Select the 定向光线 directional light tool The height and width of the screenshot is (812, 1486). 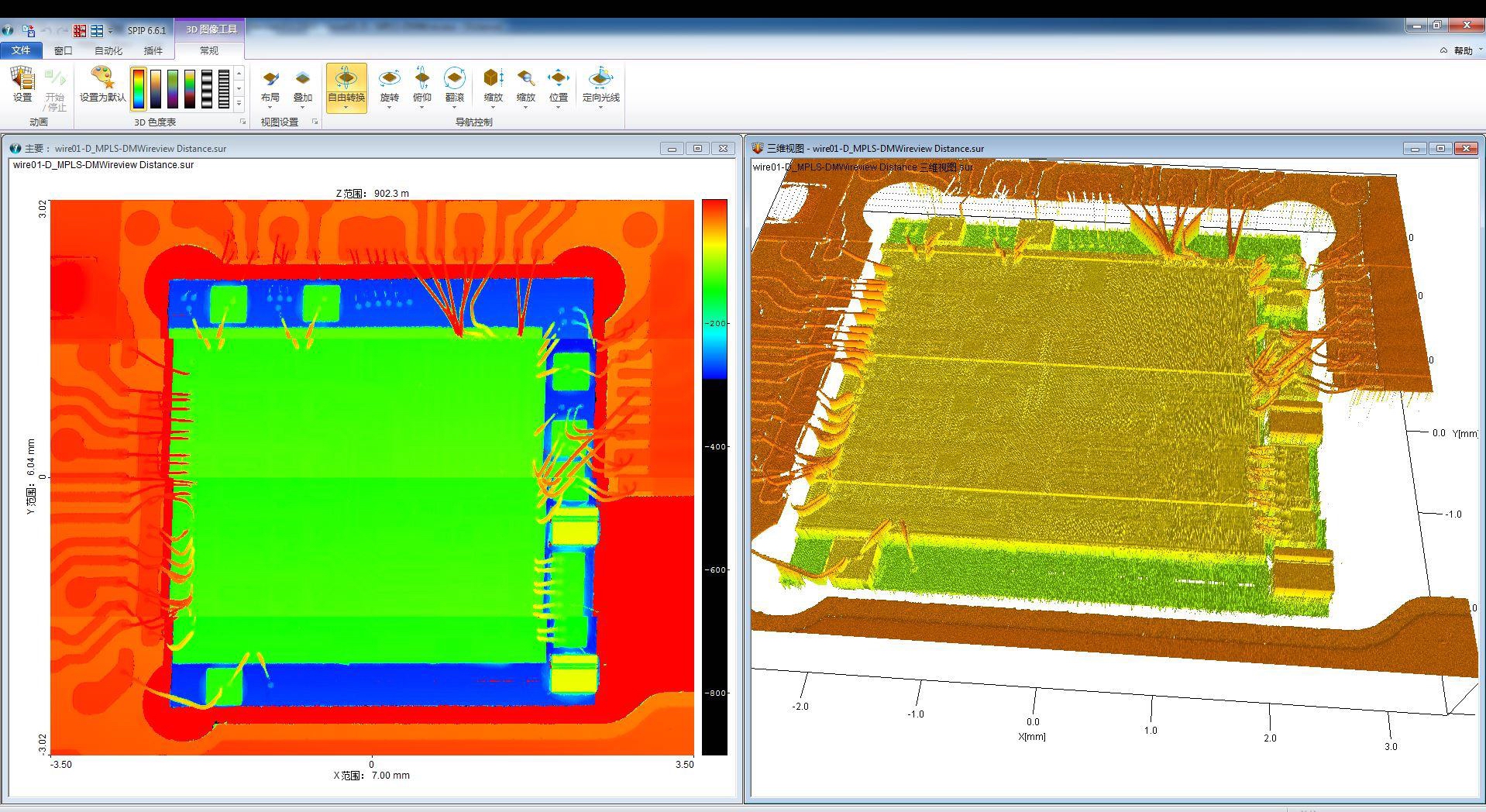(x=600, y=86)
